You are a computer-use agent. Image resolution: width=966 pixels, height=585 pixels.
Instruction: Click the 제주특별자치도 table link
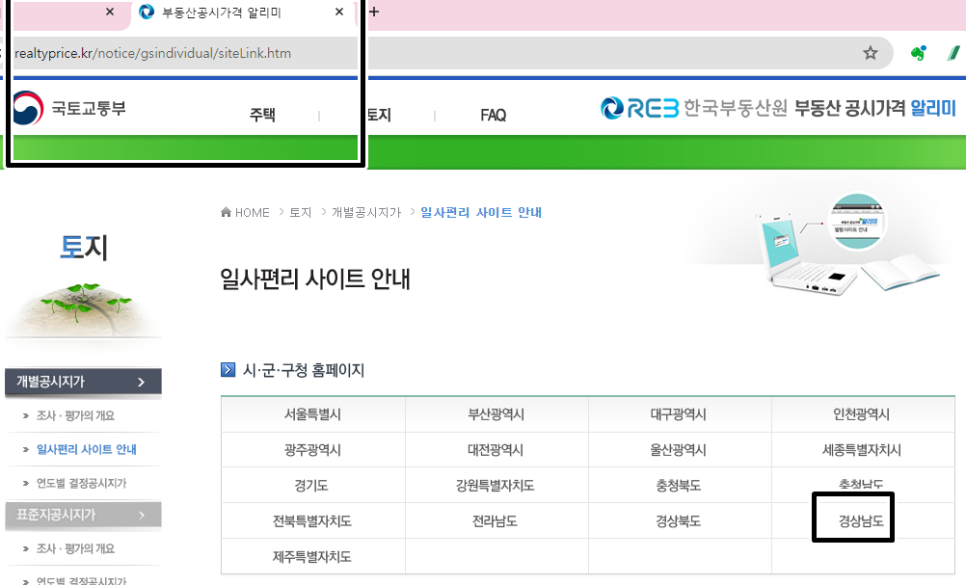[x=310, y=556]
